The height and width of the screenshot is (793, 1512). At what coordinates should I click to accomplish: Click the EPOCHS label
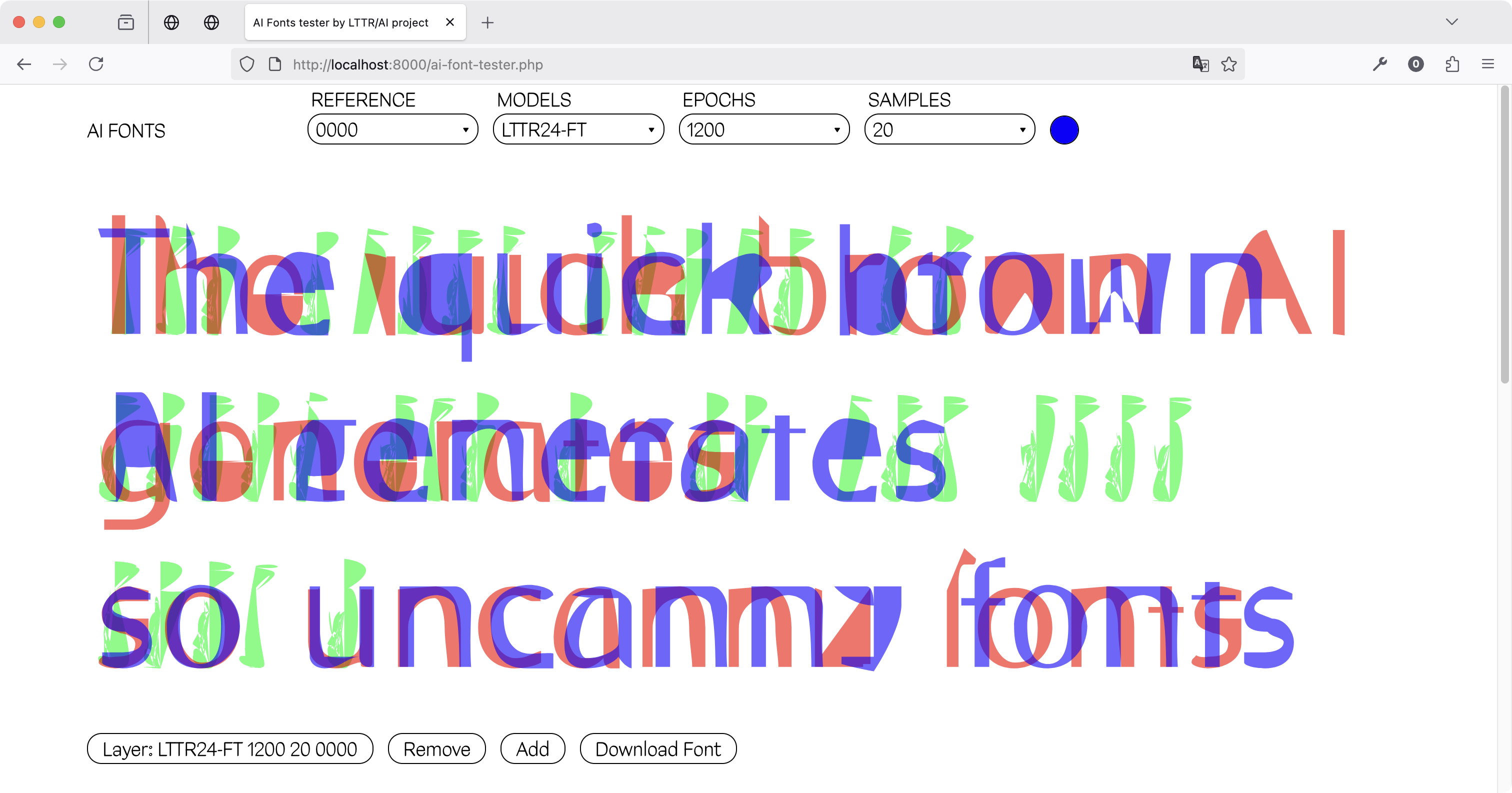click(x=718, y=100)
